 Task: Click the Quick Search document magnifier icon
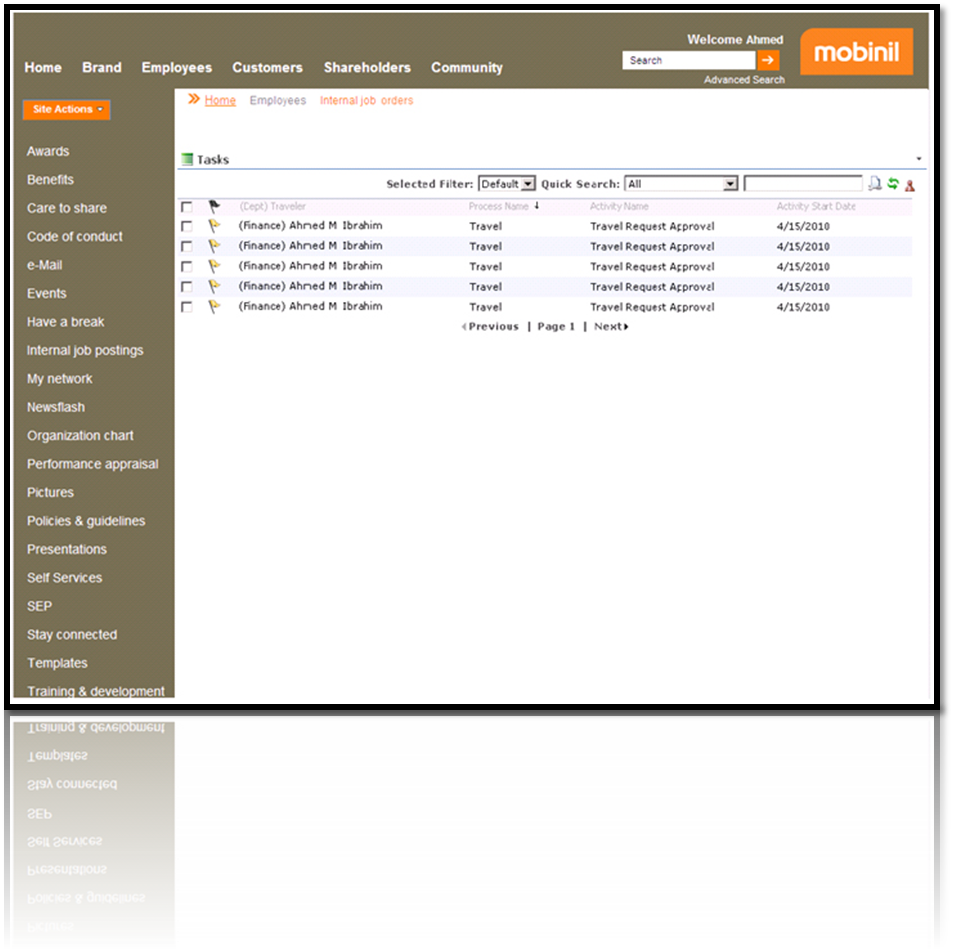pos(875,184)
